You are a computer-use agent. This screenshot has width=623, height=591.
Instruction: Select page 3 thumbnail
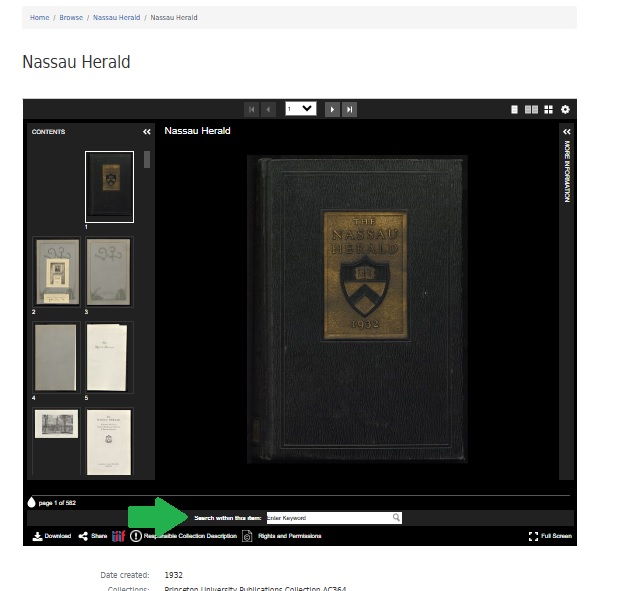[x=109, y=272]
